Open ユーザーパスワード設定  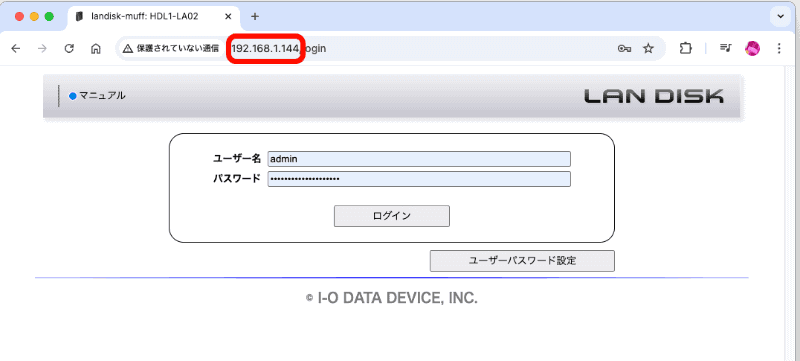pos(522,261)
